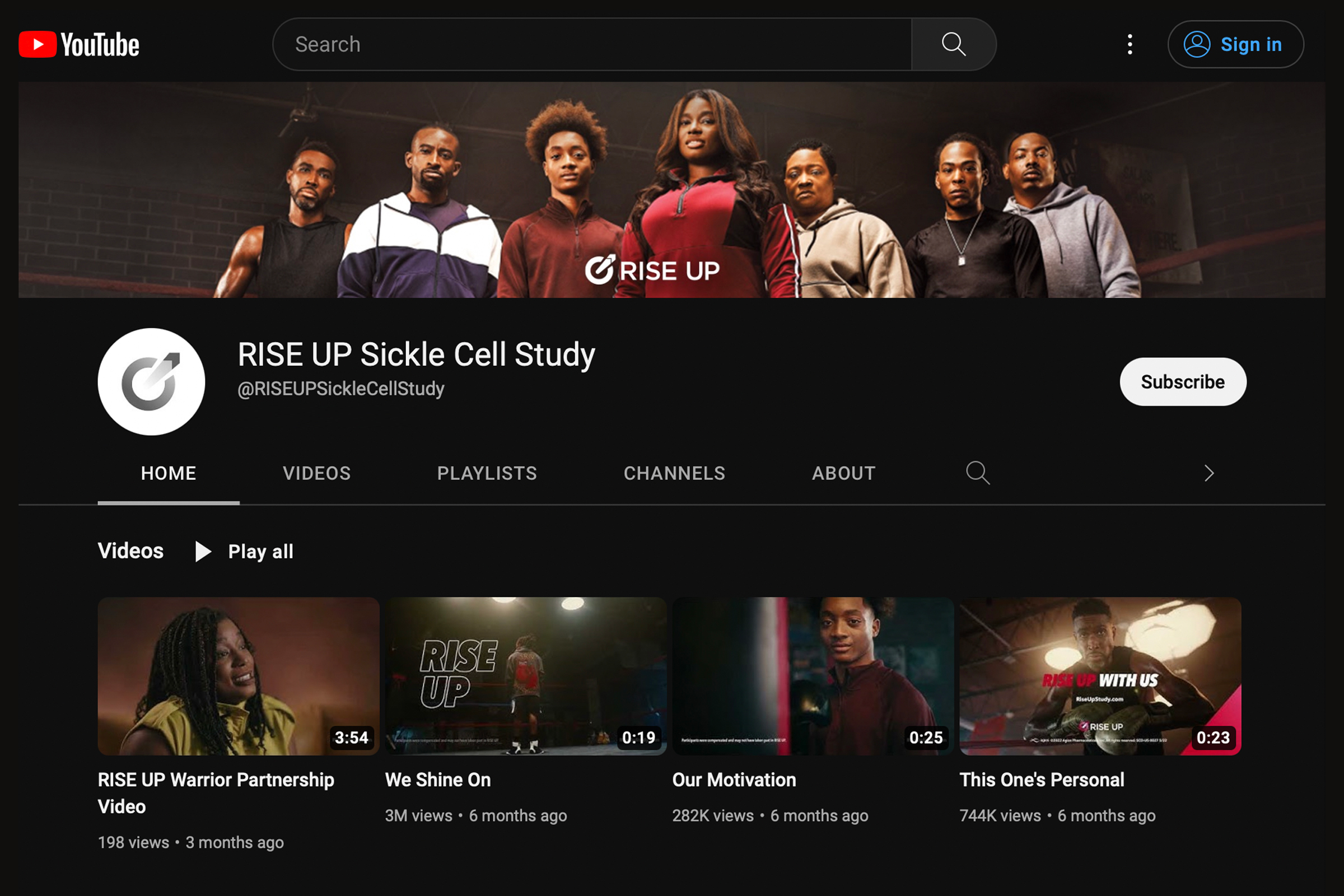The width and height of the screenshot is (1344, 896).
Task: Click the We Shine On title
Action: [x=438, y=780]
